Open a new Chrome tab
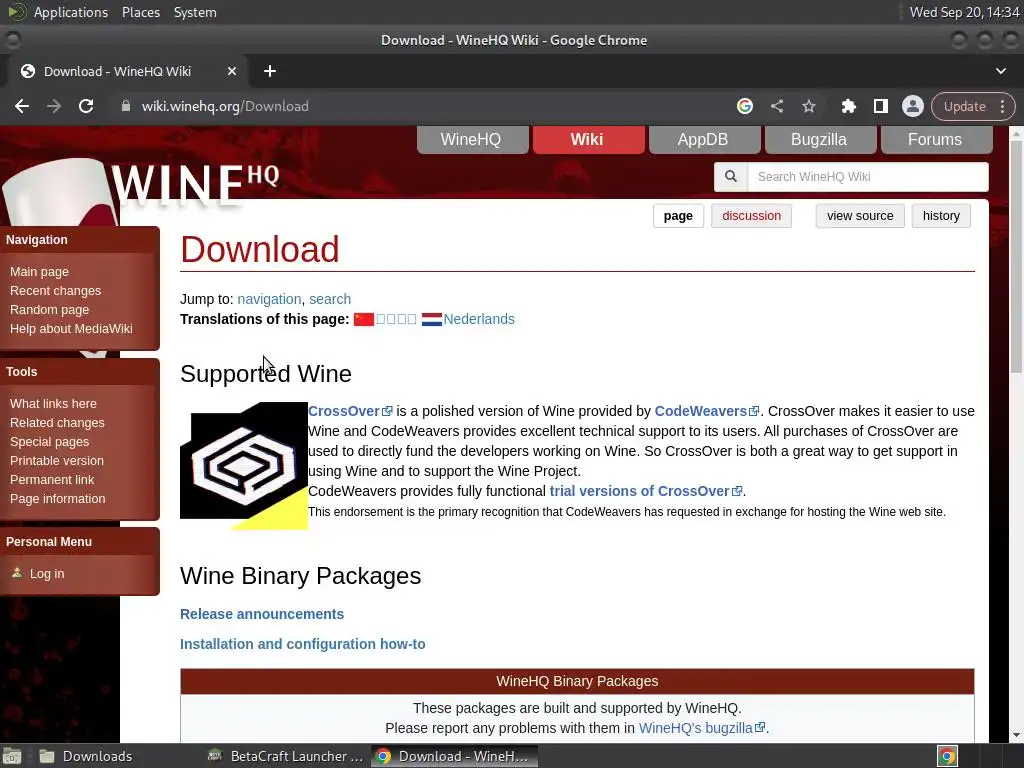Screen dimensions: 1024x768 [270, 71]
